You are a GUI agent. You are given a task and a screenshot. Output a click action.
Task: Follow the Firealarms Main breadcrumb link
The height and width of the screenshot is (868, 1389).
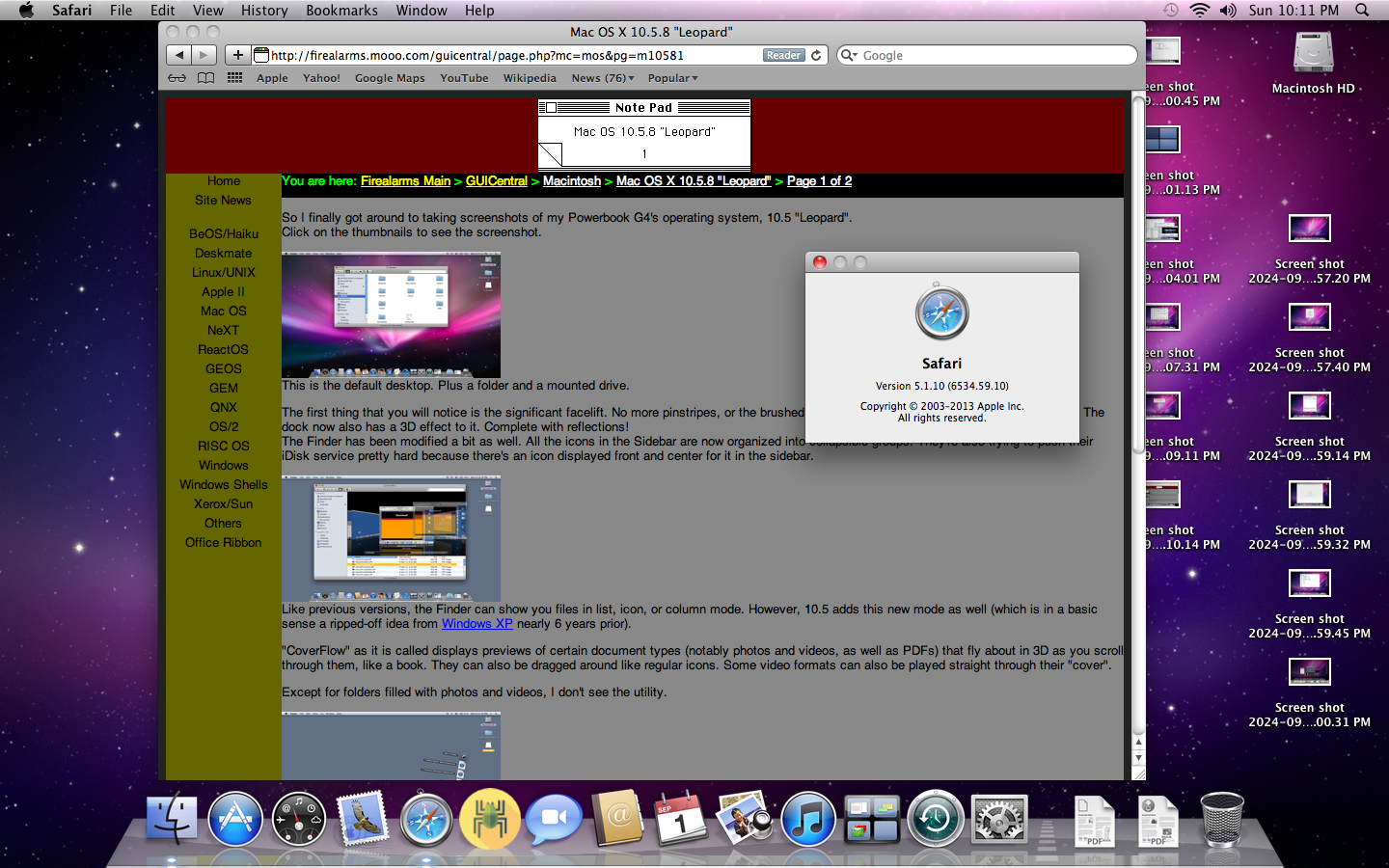(405, 181)
